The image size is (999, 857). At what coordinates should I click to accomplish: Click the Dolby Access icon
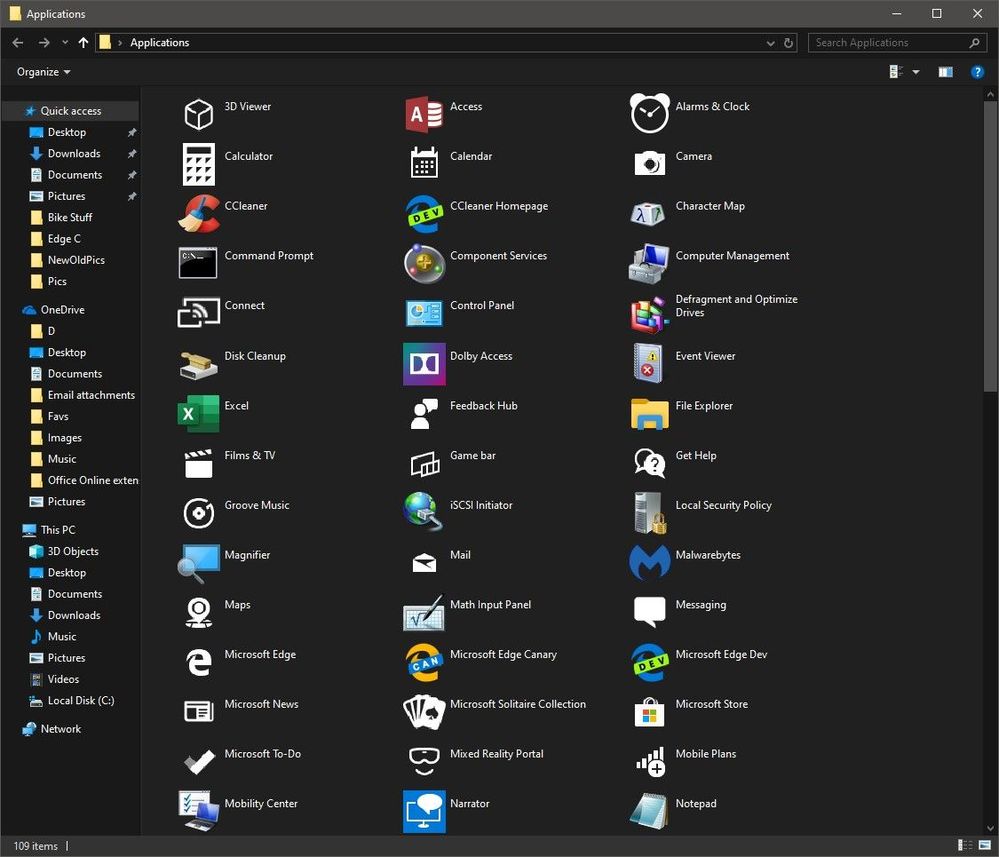pyautogui.click(x=424, y=364)
